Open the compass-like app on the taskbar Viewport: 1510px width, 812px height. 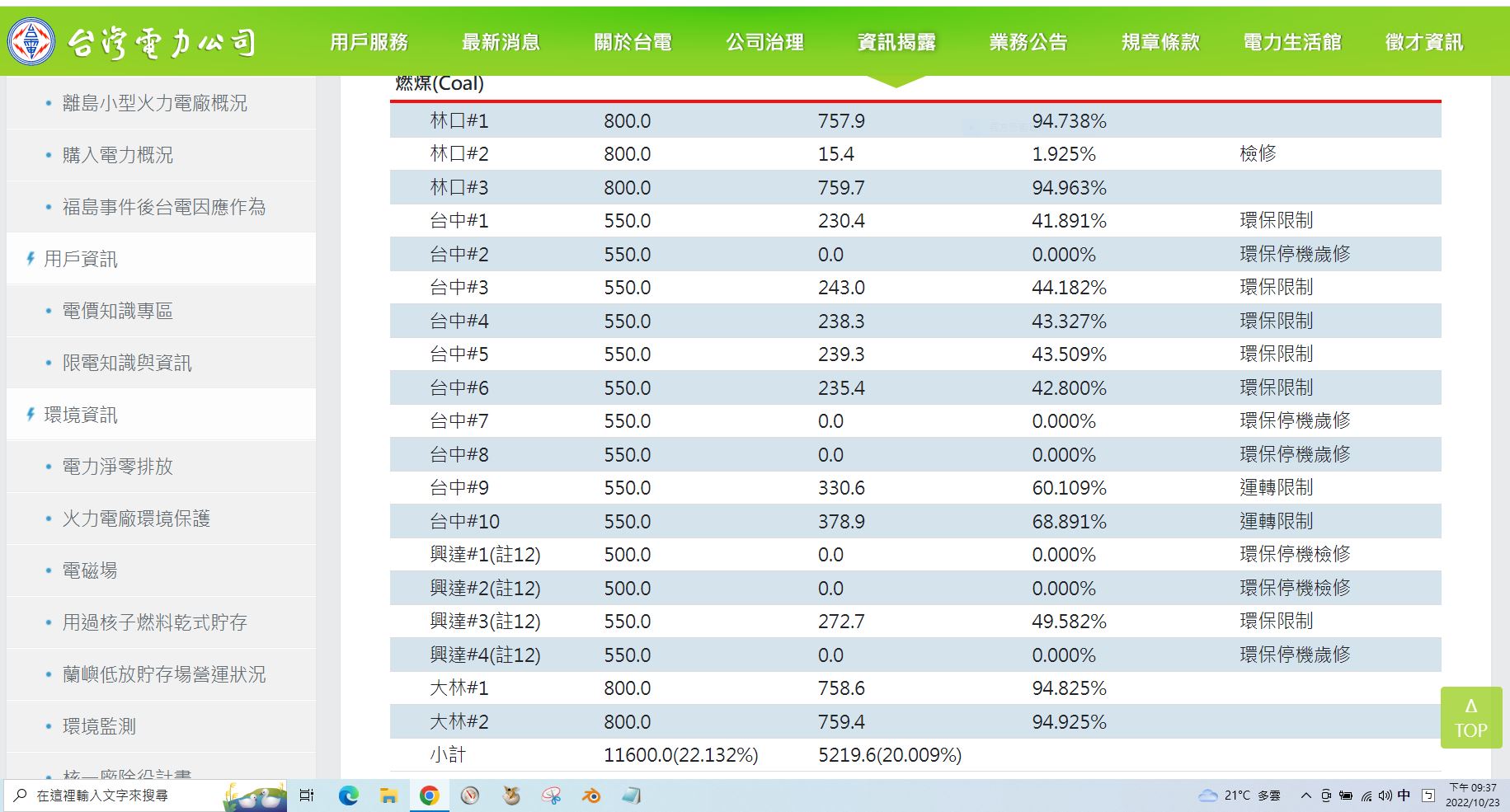pyautogui.click(x=470, y=796)
